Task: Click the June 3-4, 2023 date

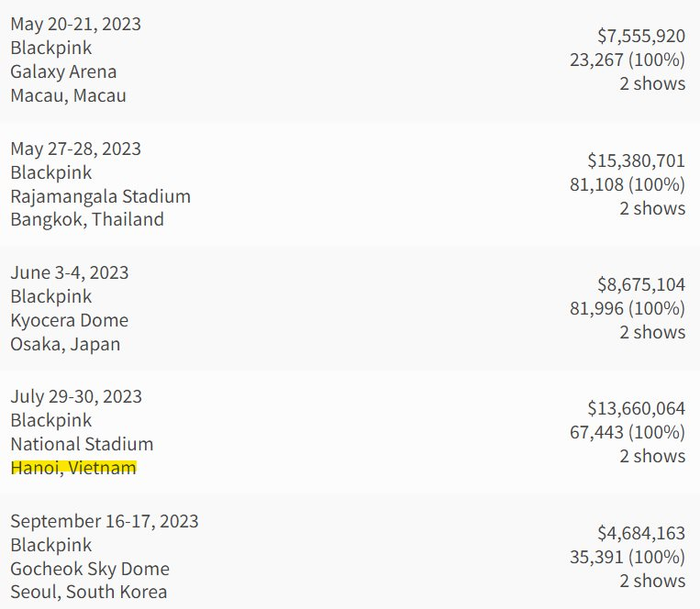Action: click(x=70, y=273)
